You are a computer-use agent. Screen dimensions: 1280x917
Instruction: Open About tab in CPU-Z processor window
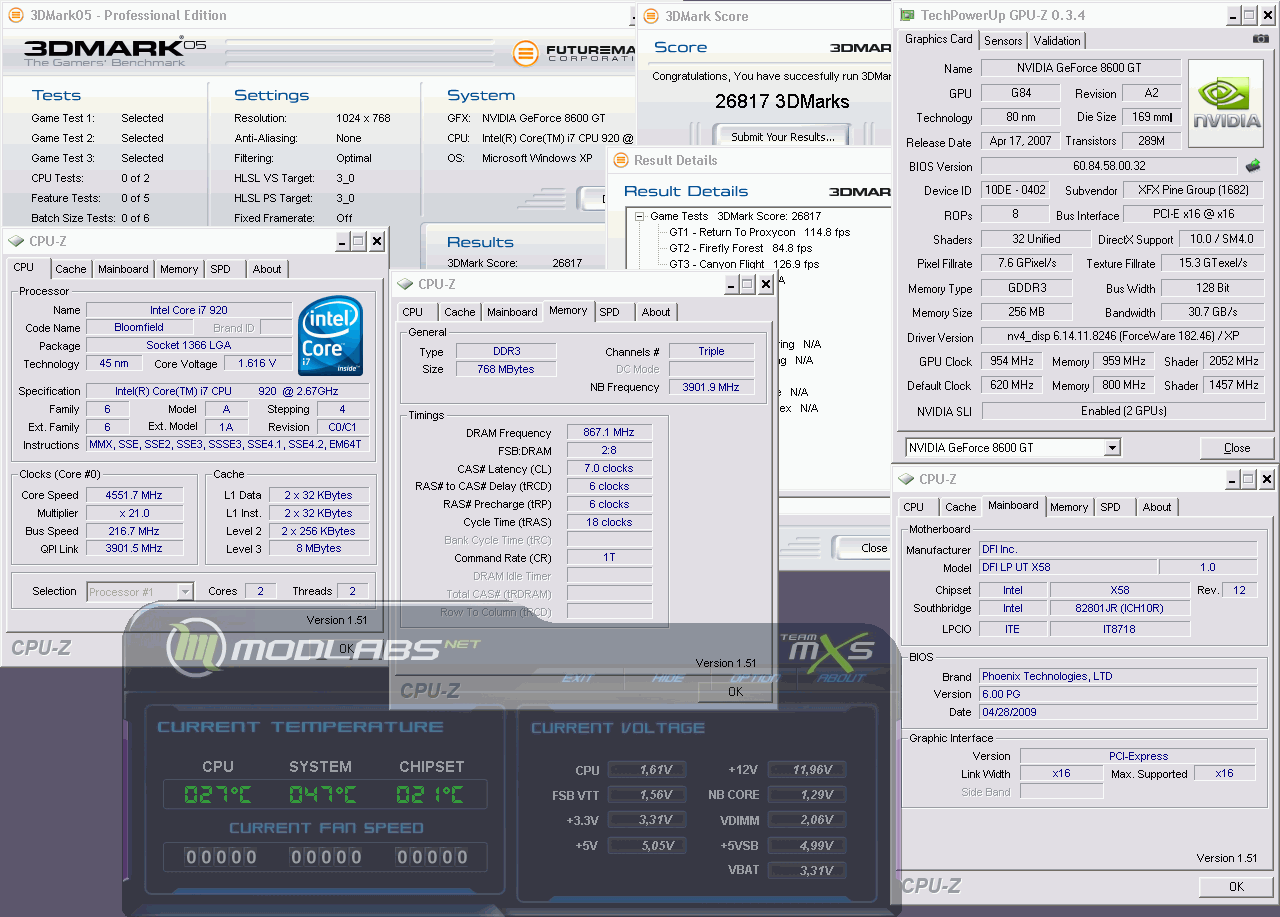pos(267,269)
